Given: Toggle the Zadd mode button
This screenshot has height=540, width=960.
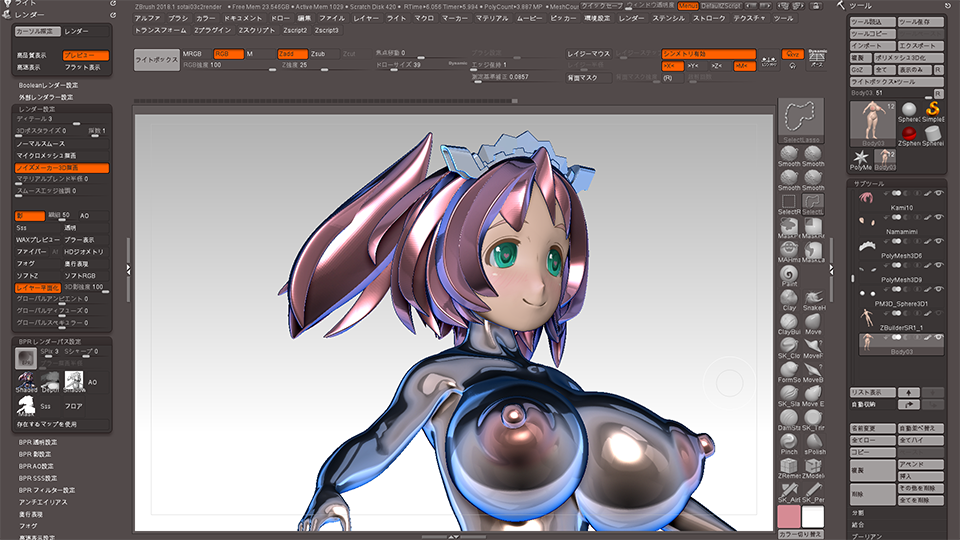Looking at the screenshot, I should point(292,54).
